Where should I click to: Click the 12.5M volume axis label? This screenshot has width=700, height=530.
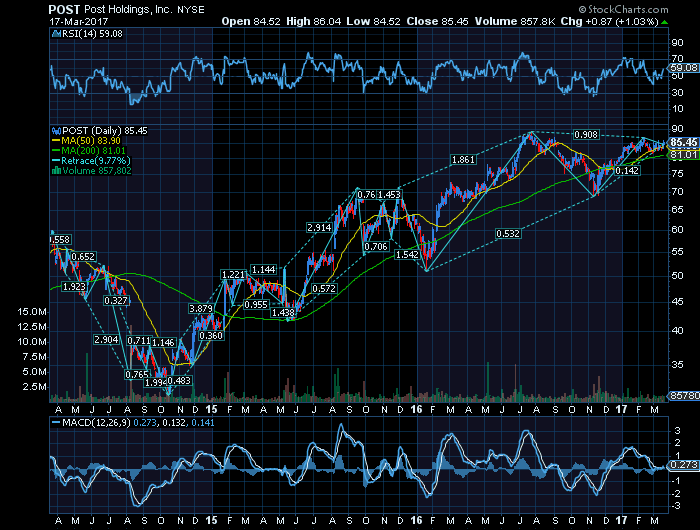[x=32, y=327]
